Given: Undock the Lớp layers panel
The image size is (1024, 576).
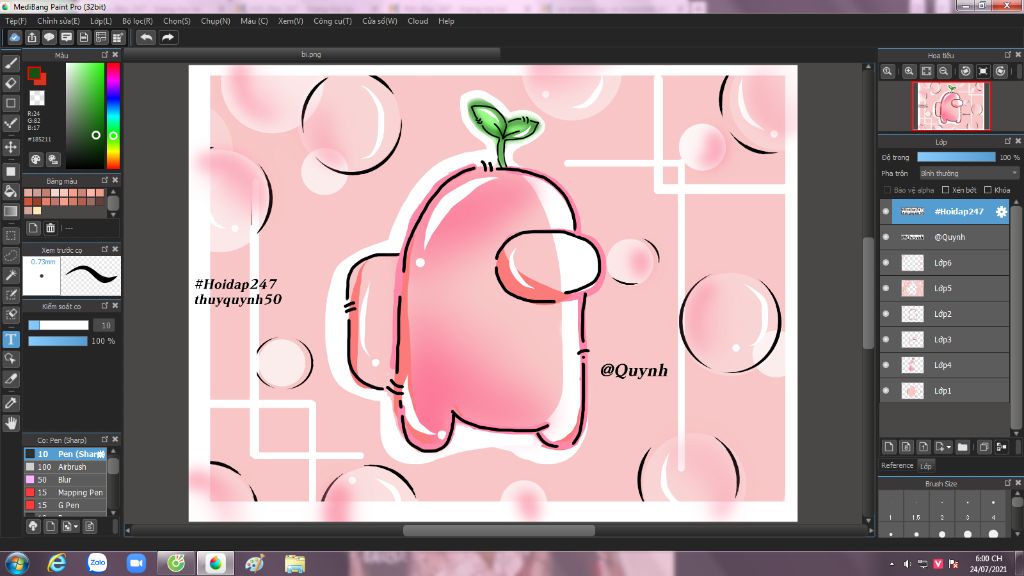Looking at the screenshot, I should (1007, 142).
